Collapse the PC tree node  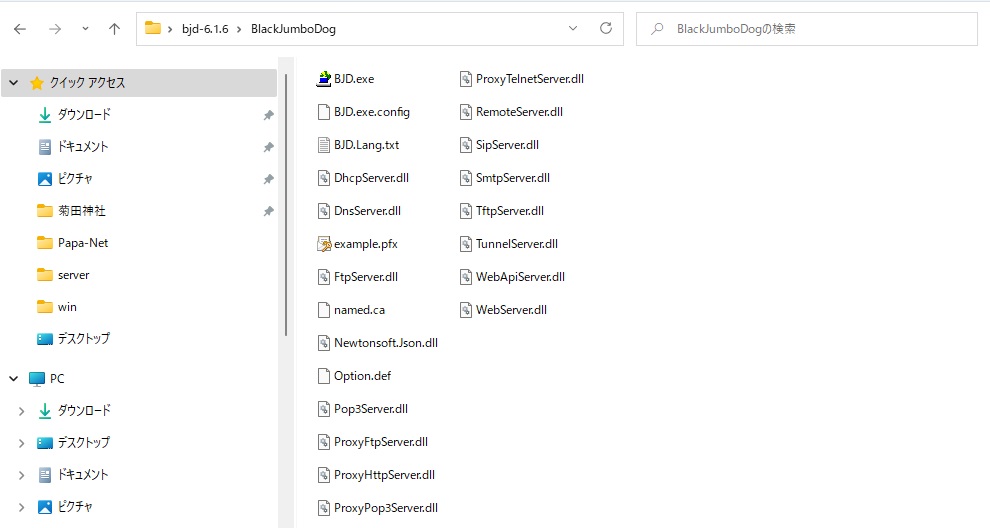click(14, 379)
